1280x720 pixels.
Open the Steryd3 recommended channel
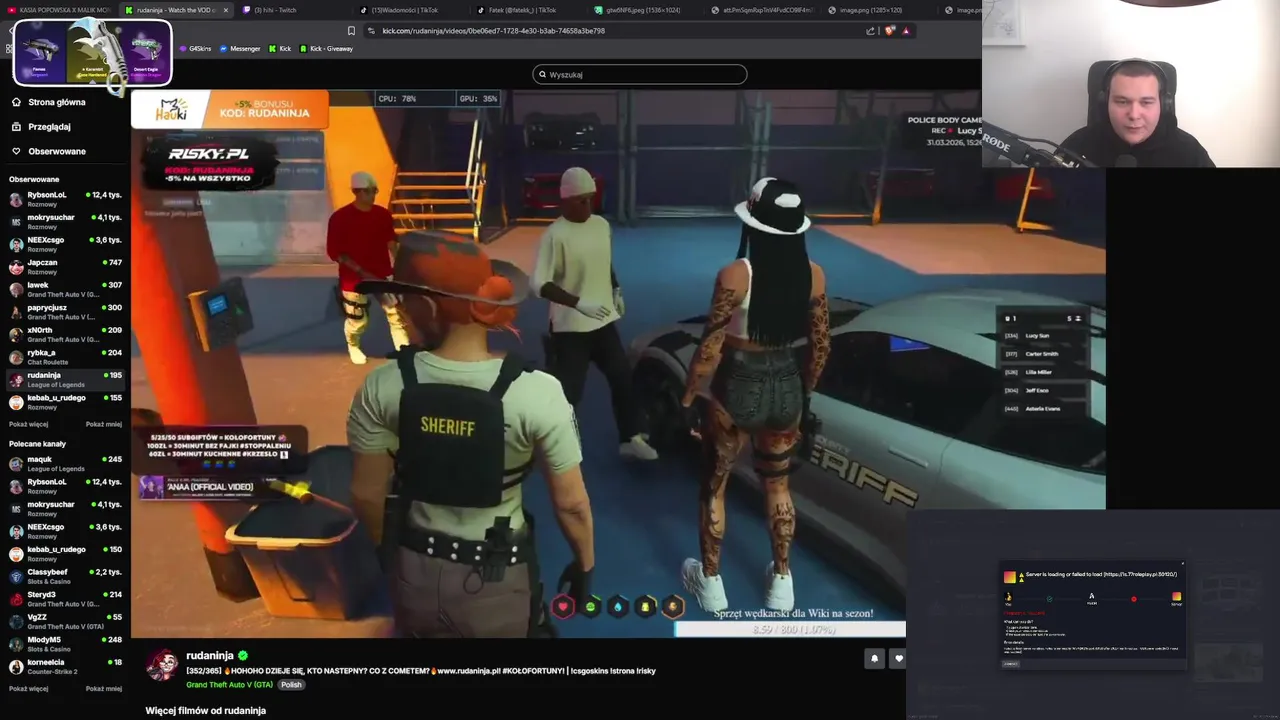(66, 599)
